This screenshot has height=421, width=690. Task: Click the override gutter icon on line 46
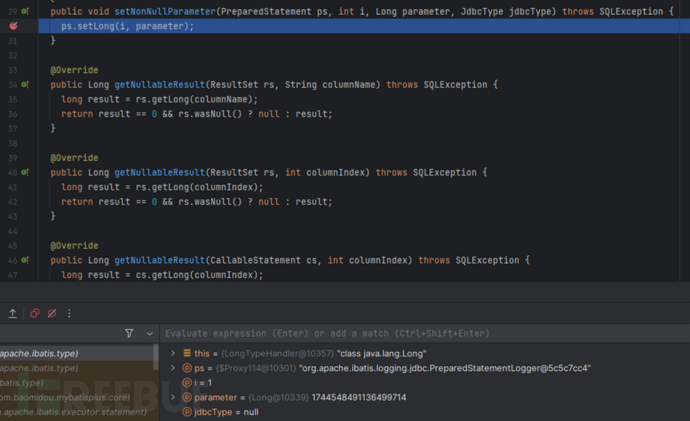click(x=26, y=260)
